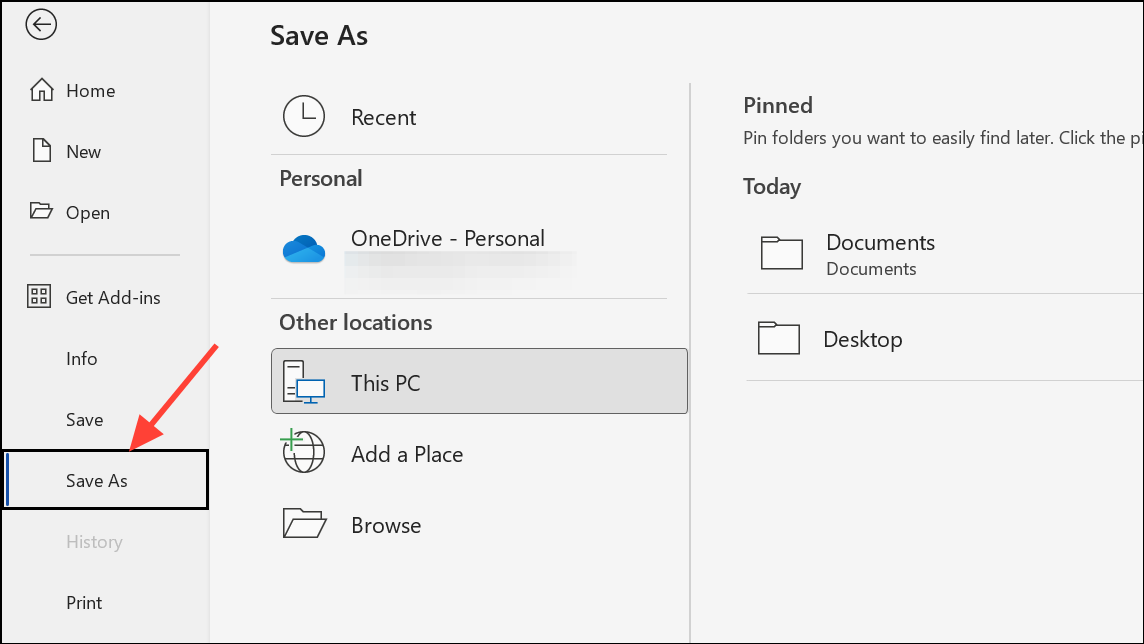Open the Browse folder icon

304,522
